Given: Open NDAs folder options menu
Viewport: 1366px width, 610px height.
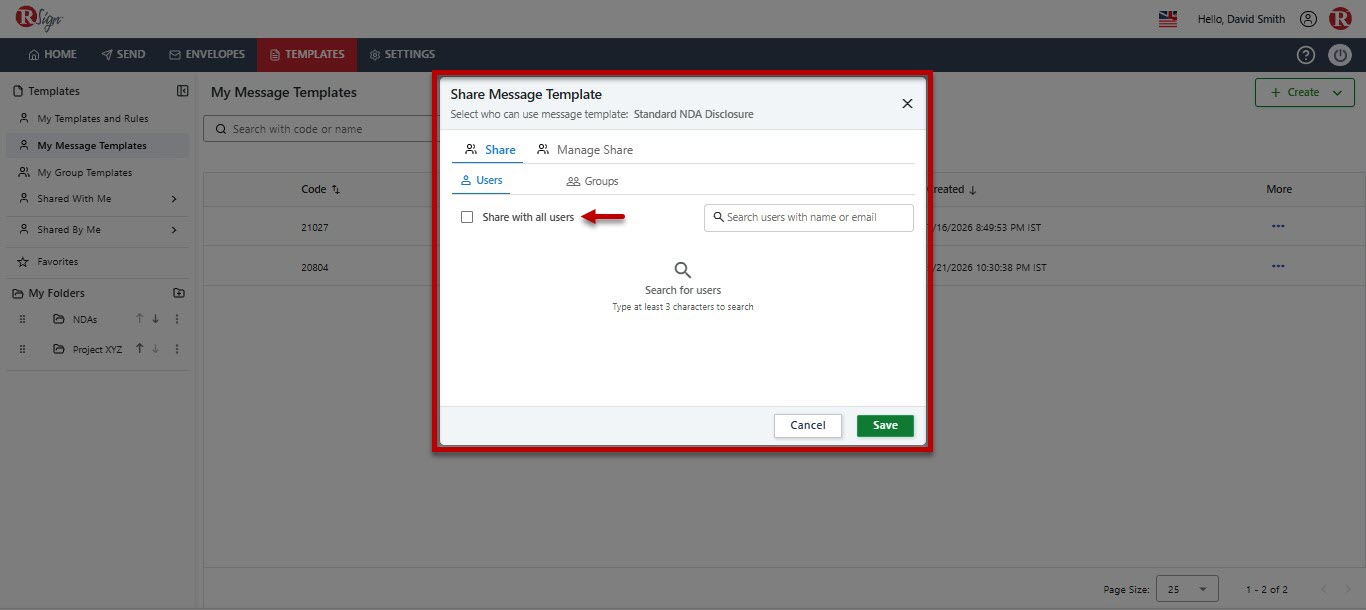Looking at the screenshot, I should [x=177, y=319].
